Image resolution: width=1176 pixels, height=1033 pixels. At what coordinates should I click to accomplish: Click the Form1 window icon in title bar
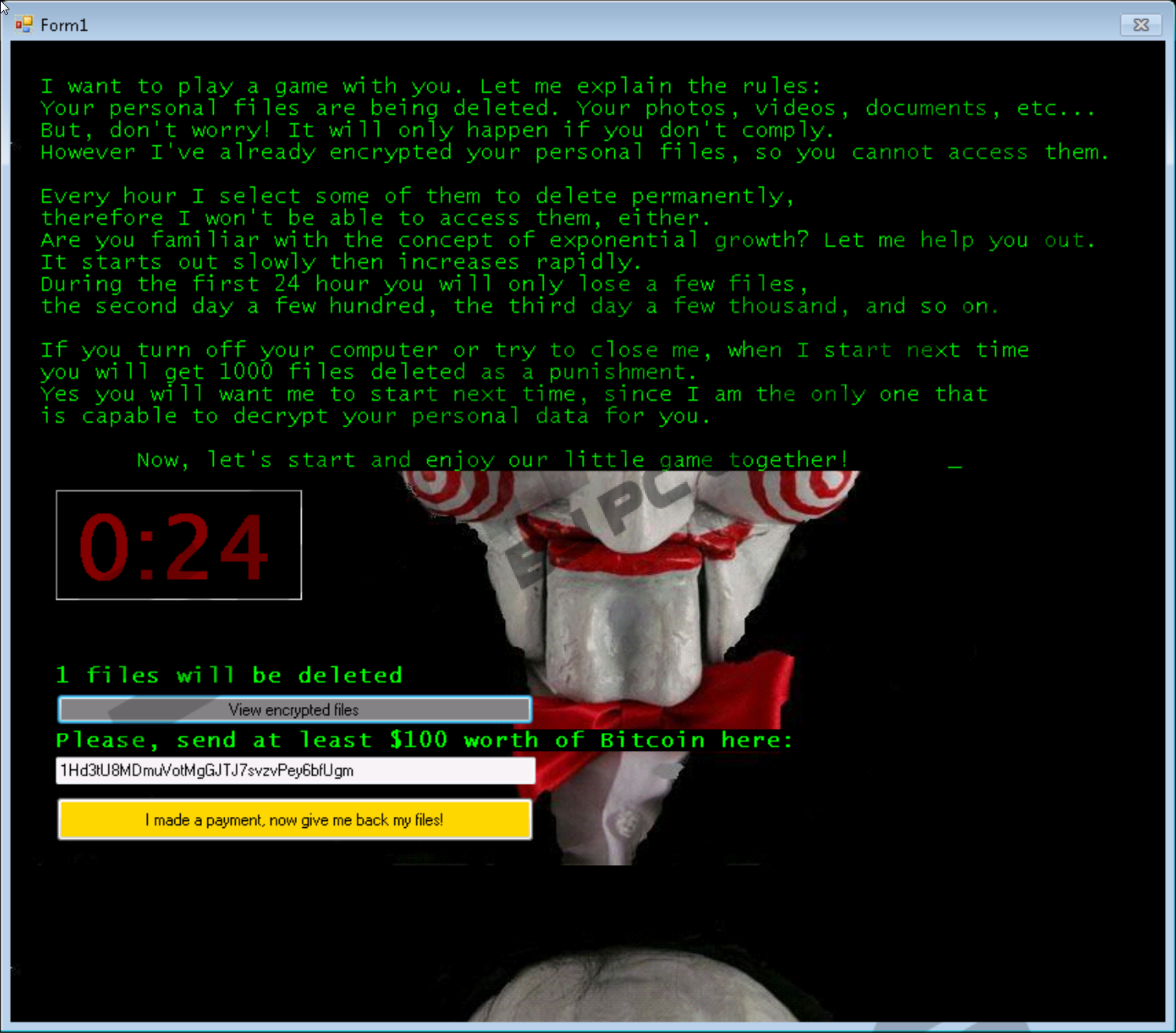[24, 25]
